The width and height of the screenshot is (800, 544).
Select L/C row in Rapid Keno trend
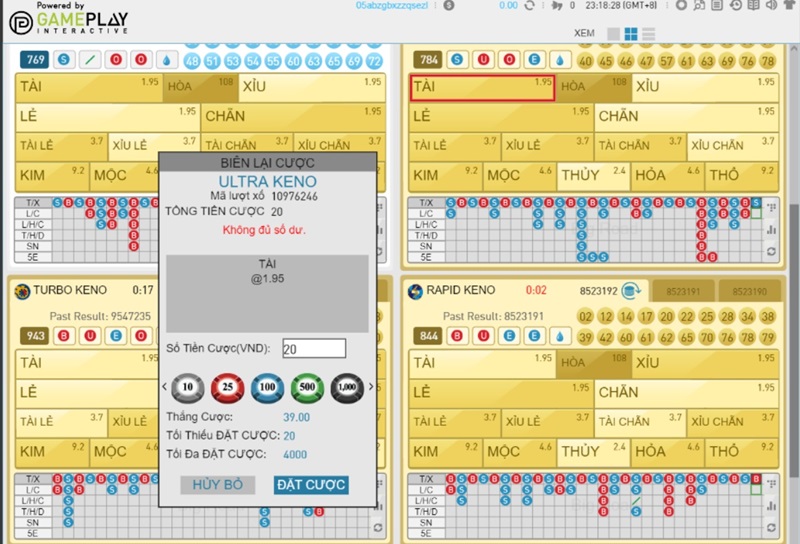pos(426,490)
